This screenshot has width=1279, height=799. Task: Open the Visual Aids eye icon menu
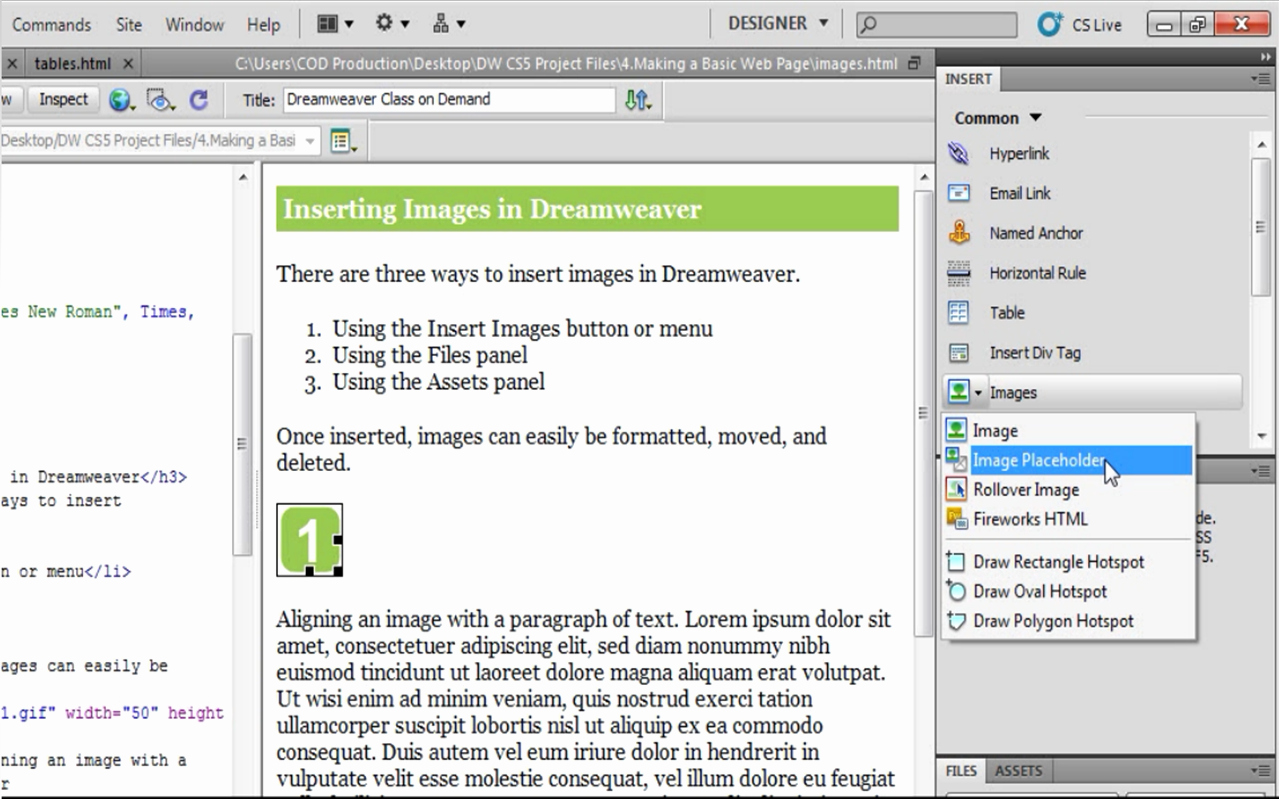[161, 100]
